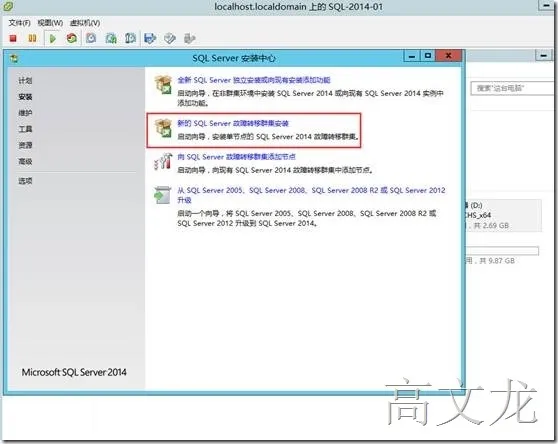558x444 pixels.
Task: Click the Microsoft SQL Server 2014 label
Action: click(74, 372)
